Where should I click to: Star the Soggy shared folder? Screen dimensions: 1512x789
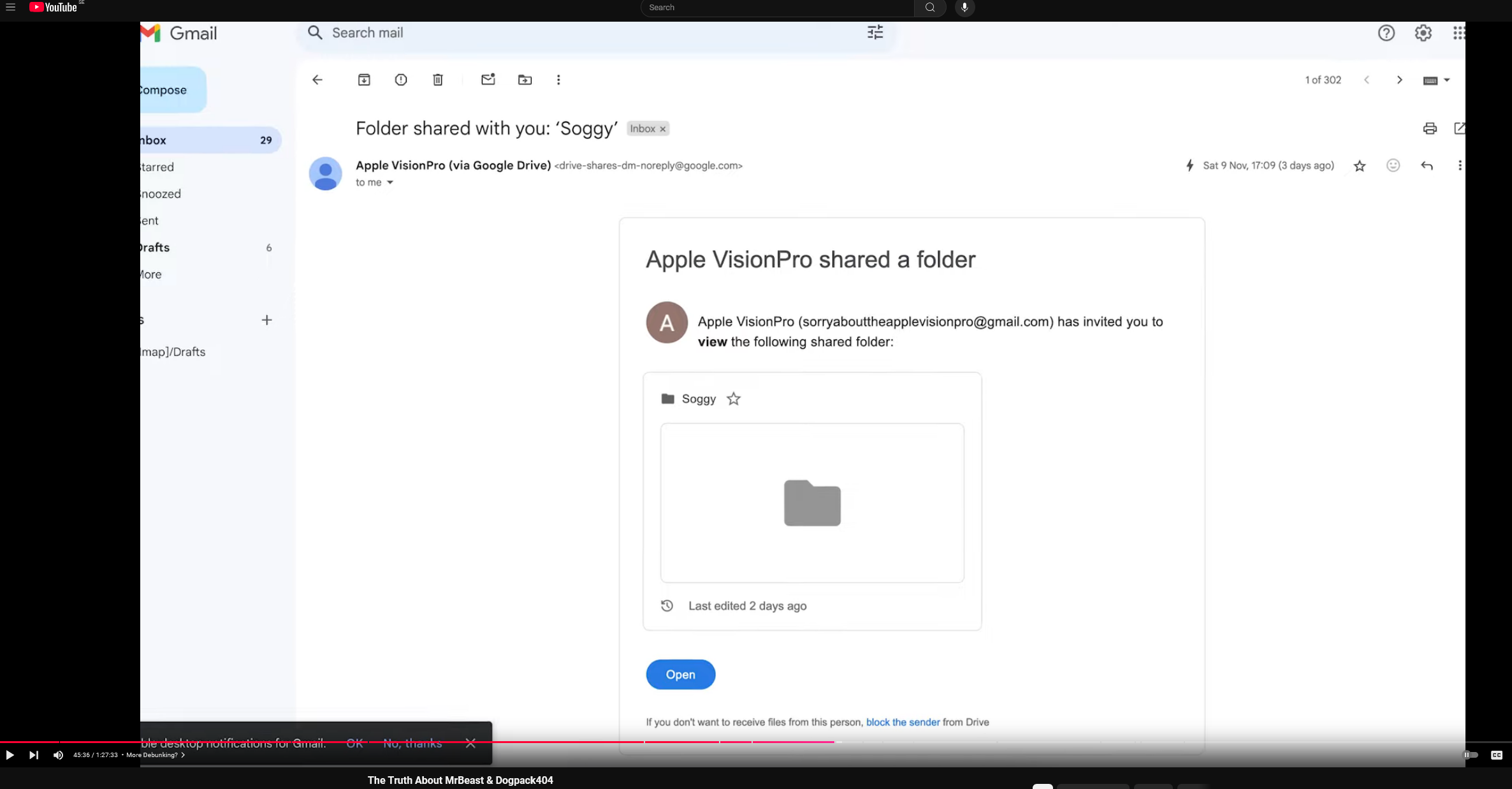point(734,399)
